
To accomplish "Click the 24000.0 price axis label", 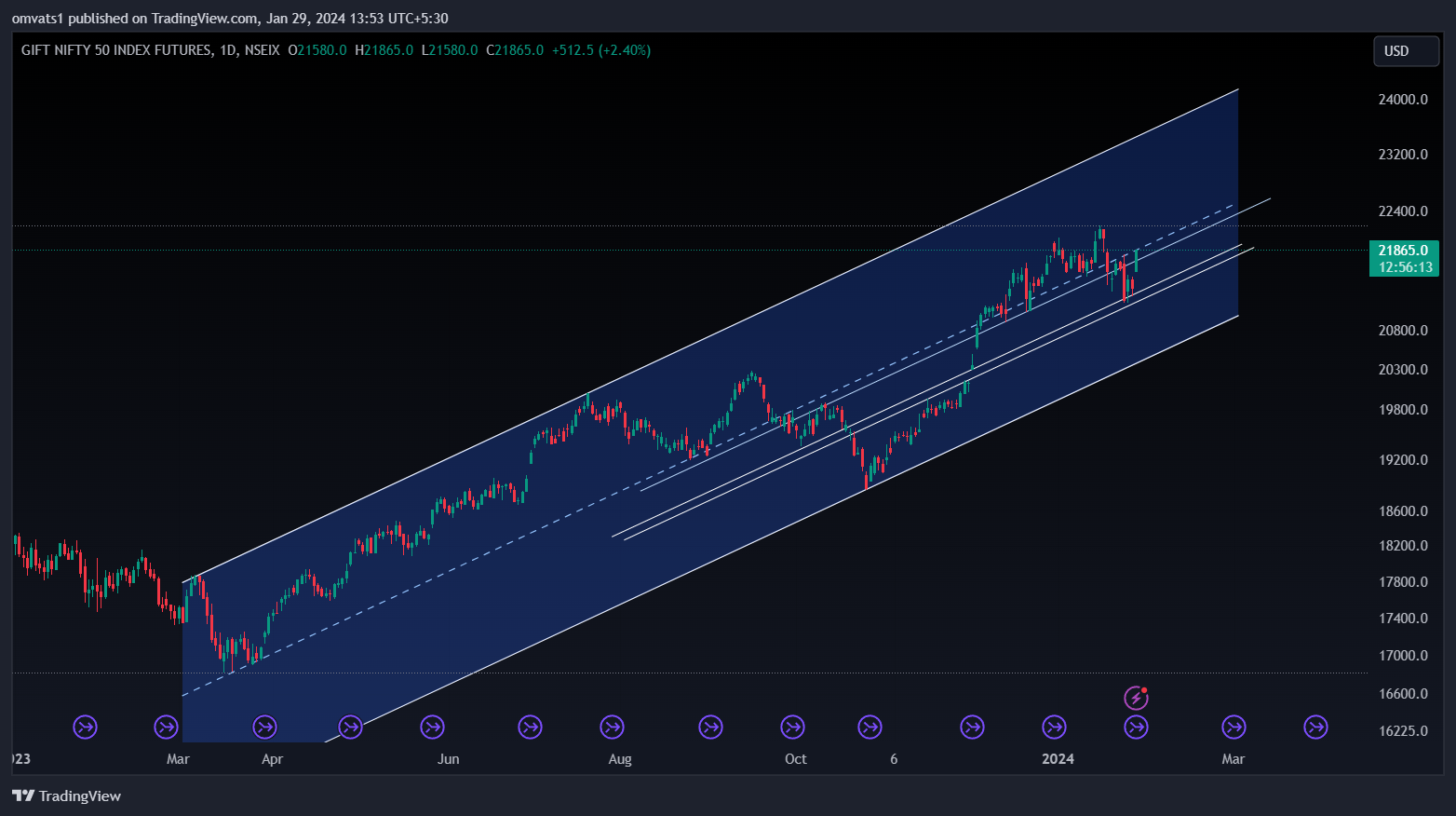I will (x=1403, y=100).
